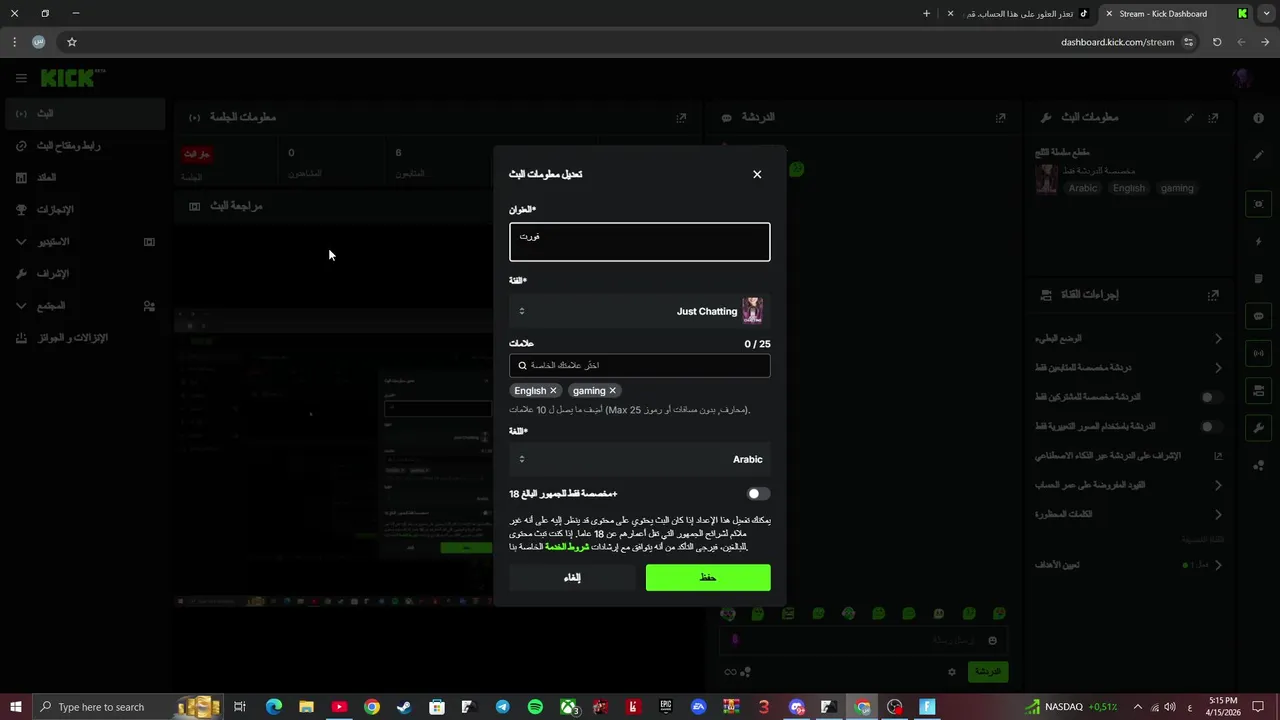This screenshot has width=1280, height=720.
Task: Pop out the session info panel
Action: pos(681,117)
